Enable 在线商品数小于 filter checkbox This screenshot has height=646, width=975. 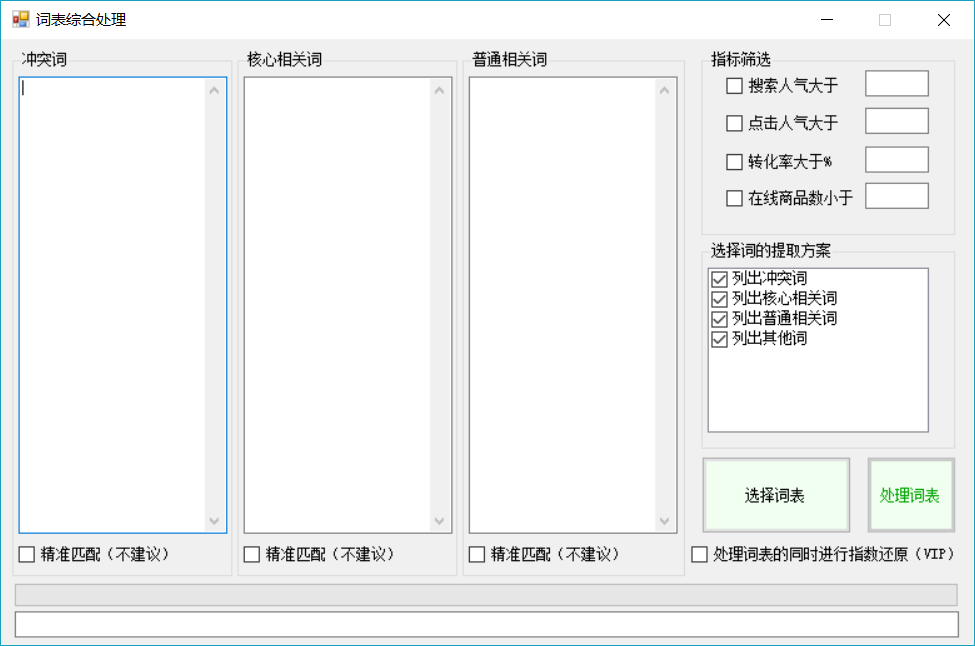tap(734, 198)
